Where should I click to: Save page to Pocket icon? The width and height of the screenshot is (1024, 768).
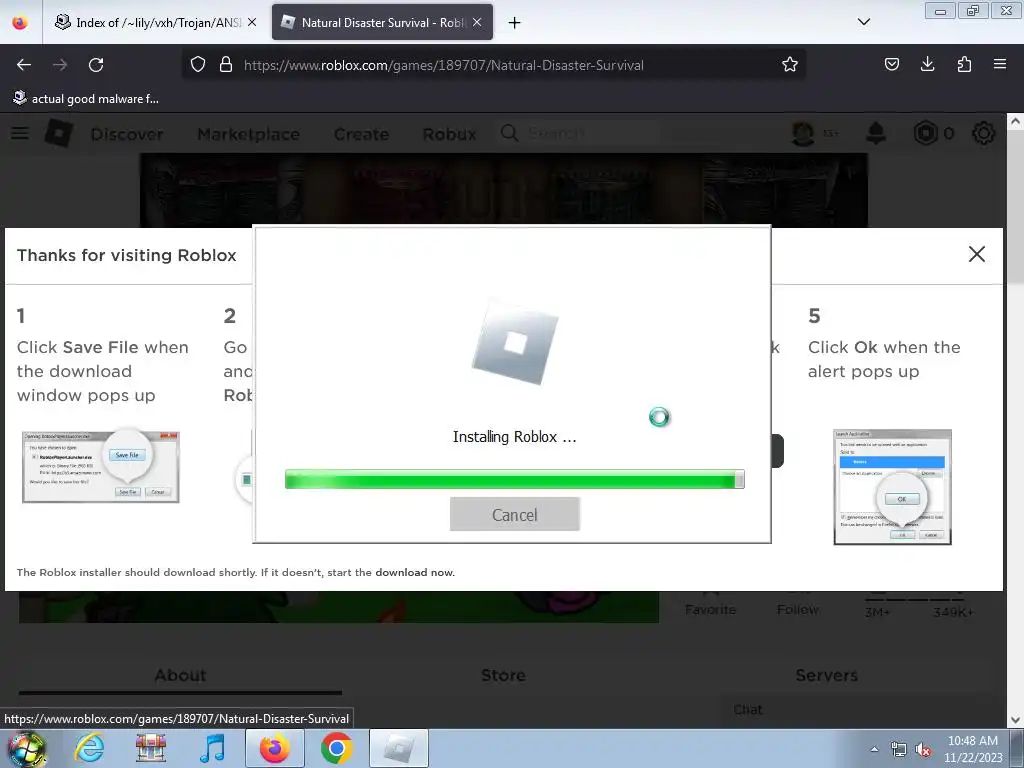coord(891,64)
